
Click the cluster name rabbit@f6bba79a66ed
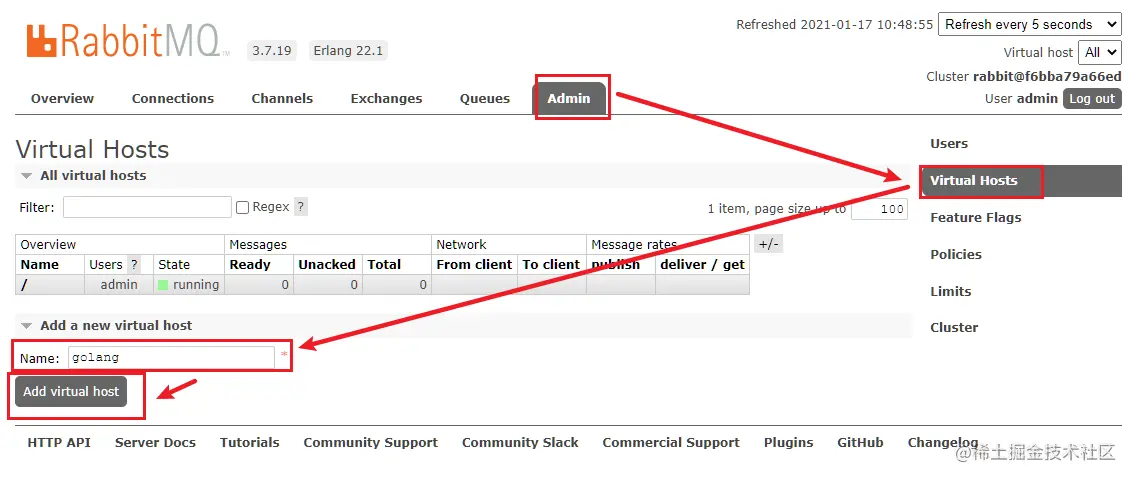click(x=1048, y=77)
